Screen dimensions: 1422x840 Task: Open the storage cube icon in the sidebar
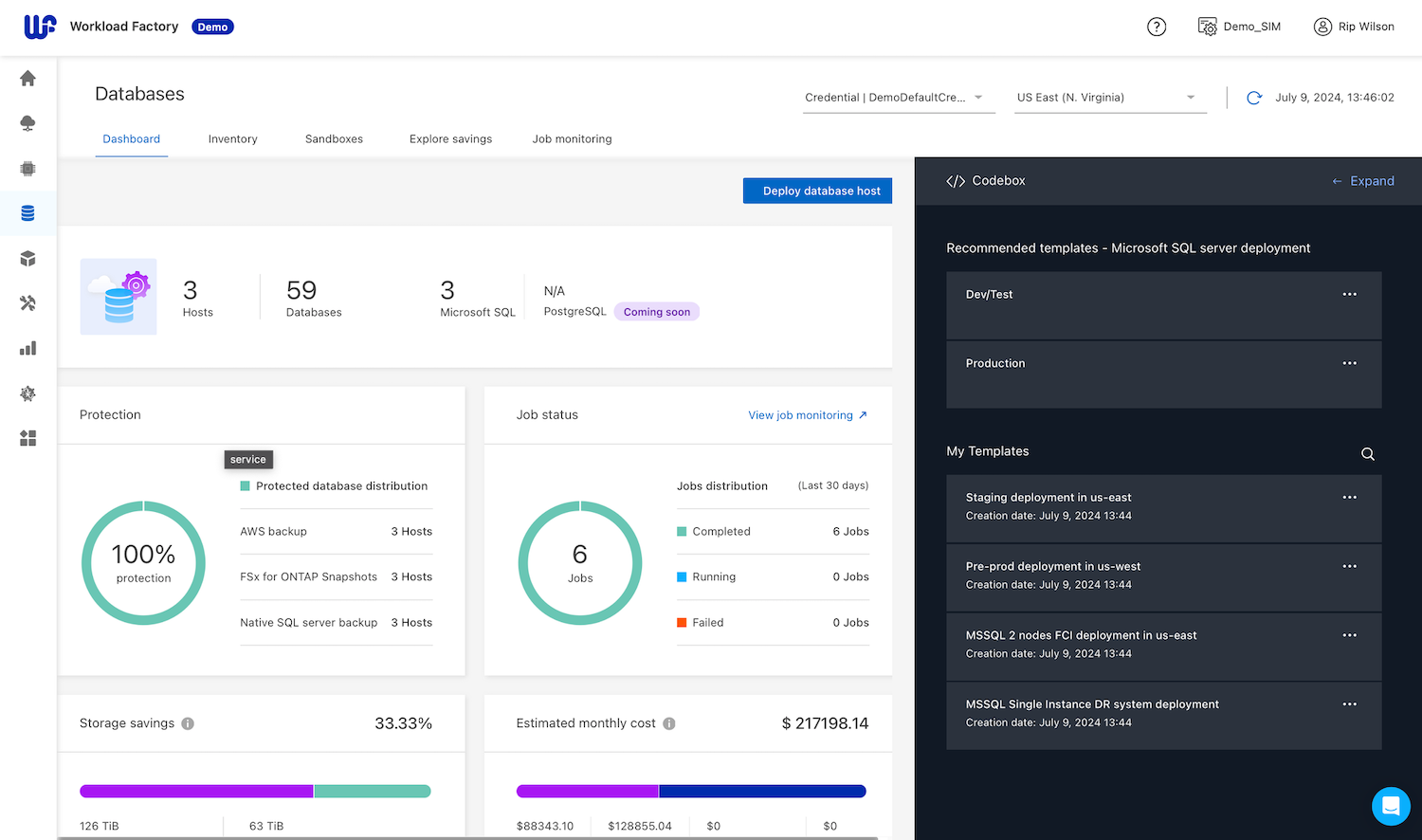[27, 258]
